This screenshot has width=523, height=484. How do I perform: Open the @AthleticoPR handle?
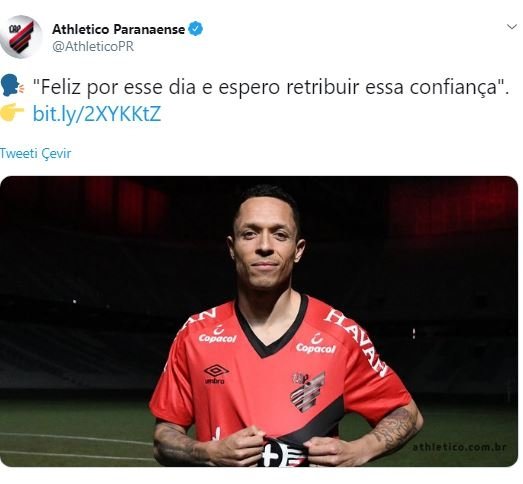93,46
